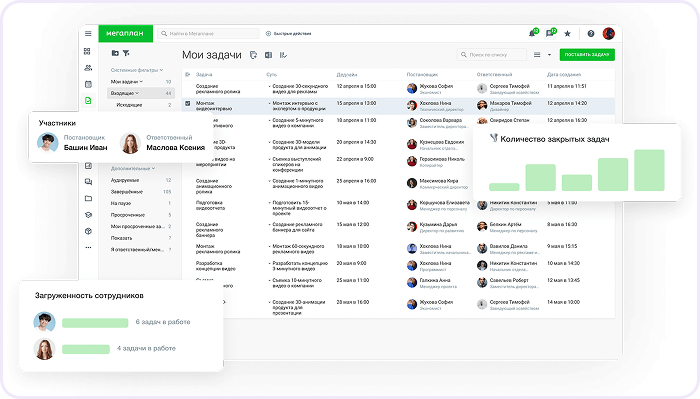Click the tallest green bar in chart

click(649, 170)
